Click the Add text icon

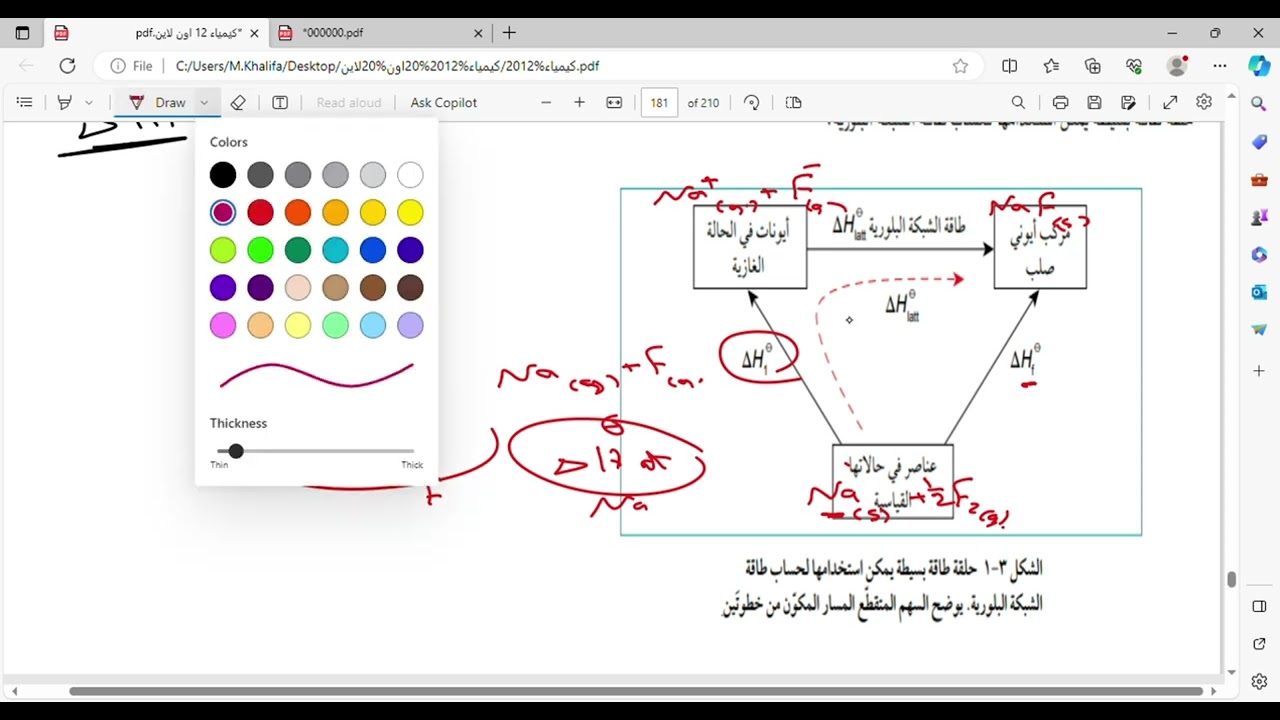(280, 102)
